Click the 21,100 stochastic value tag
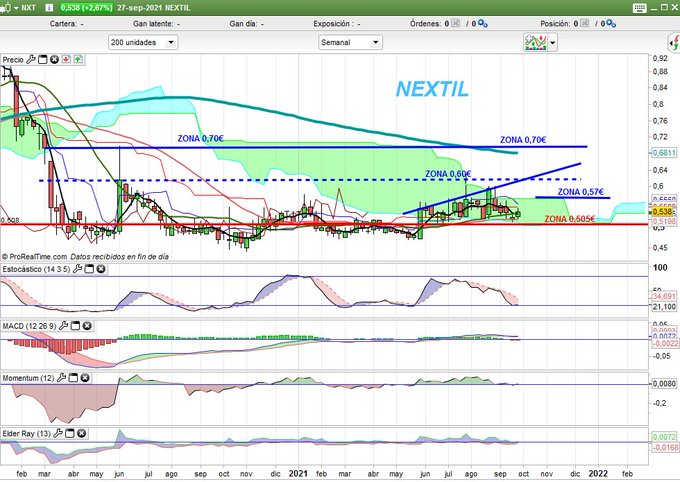 [x=664, y=306]
